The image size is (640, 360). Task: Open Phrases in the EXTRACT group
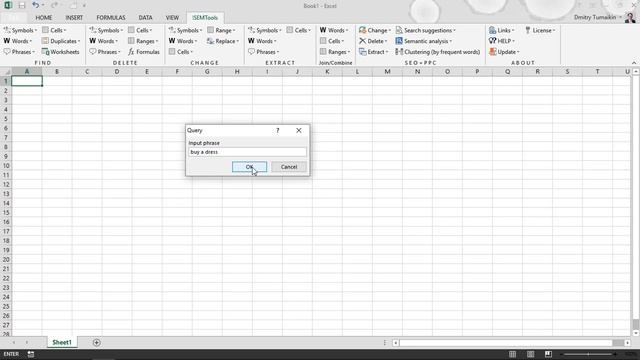(264, 52)
